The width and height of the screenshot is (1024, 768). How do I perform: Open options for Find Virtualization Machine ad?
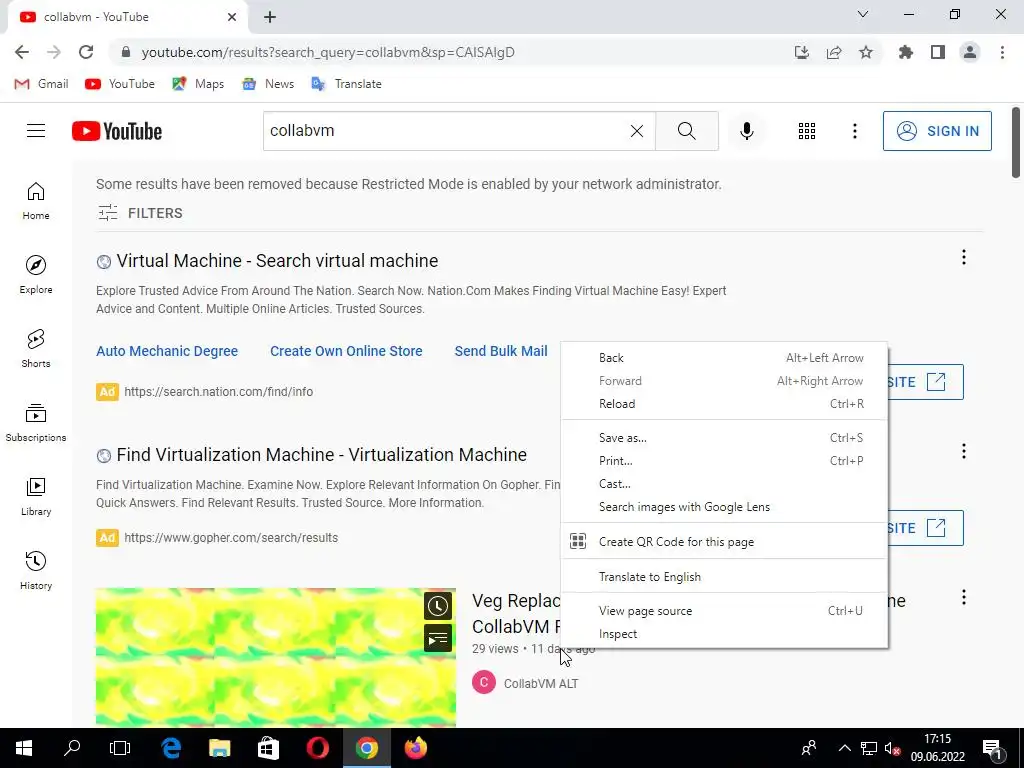(963, 451)
